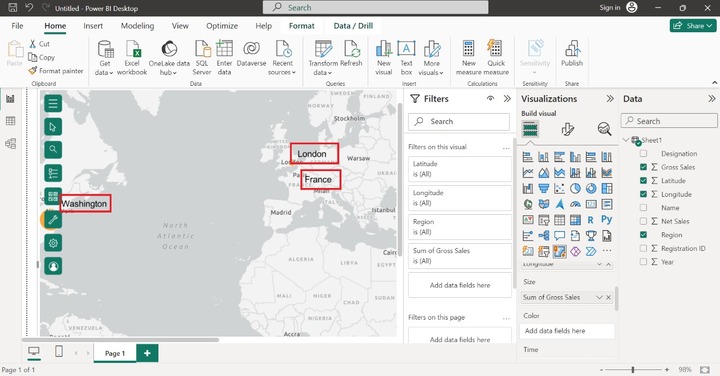The height and width of the screenshot is (376, 720).
Task: Uncheck the Latitude field
Action: [643, 180]
